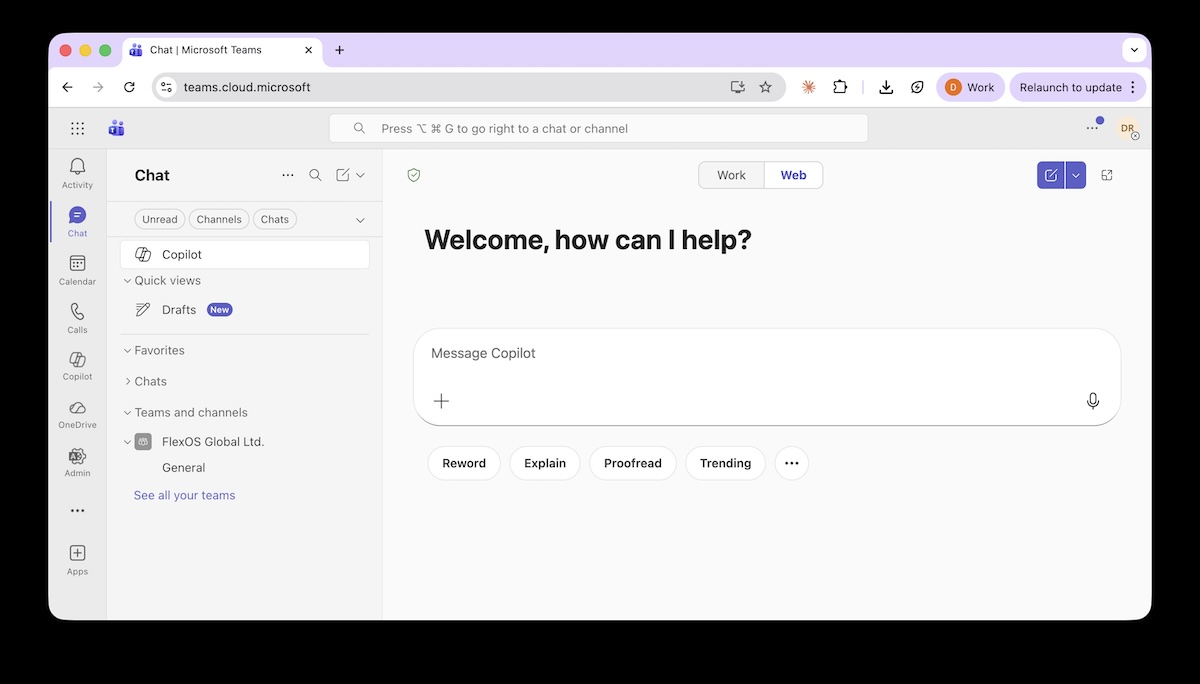
Task: Expand the Chats section
Action: pyautogui.click(x=127, y=381)
